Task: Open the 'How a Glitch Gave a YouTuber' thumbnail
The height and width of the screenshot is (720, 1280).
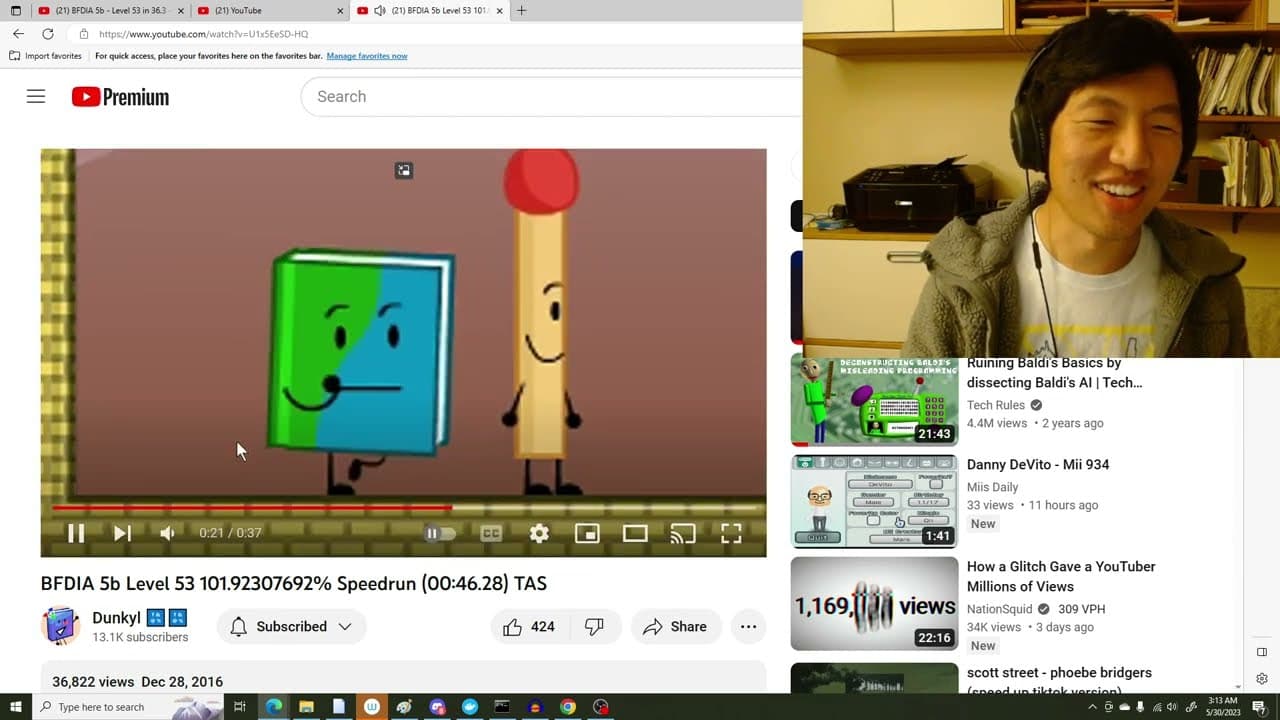Action: pyautogui.click(x=874, y=604)
